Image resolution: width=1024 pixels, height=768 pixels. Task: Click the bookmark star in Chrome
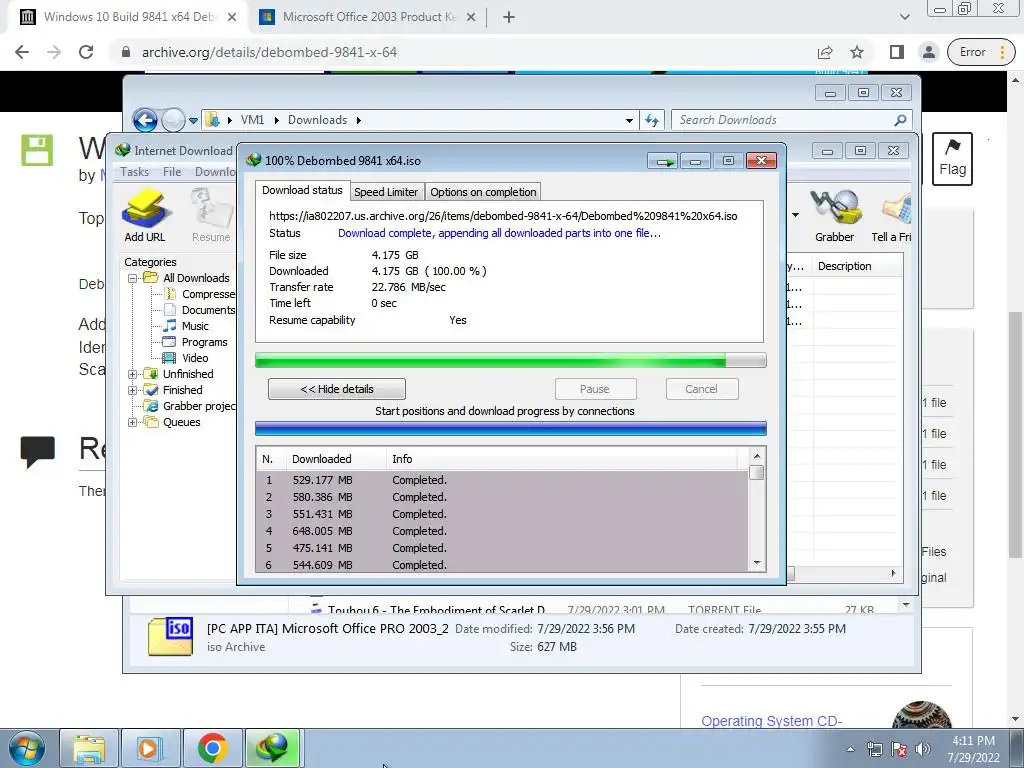coord(857,52)
